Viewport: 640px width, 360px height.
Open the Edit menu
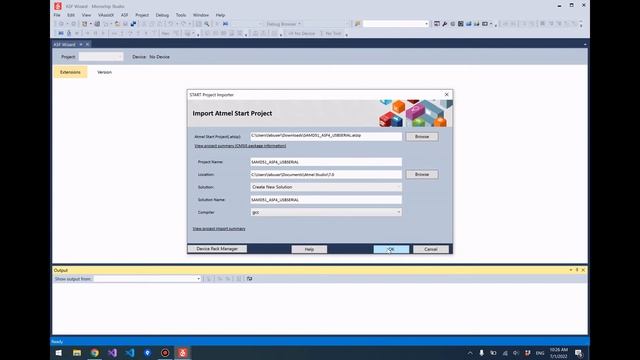[71, 15]
